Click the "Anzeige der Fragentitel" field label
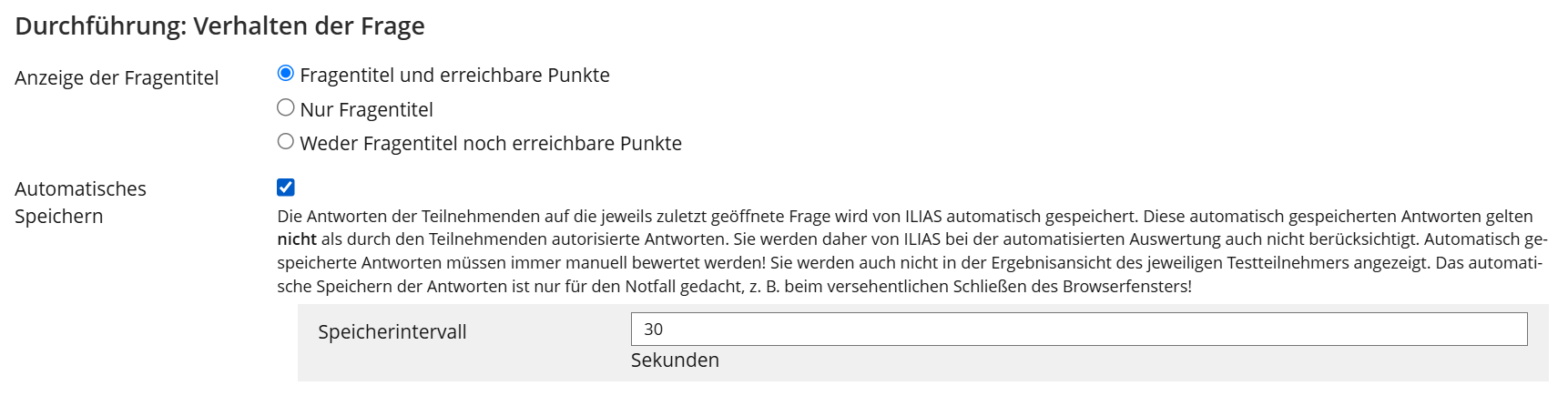This screenshot has width=1568, height=396. pos(117,78)
